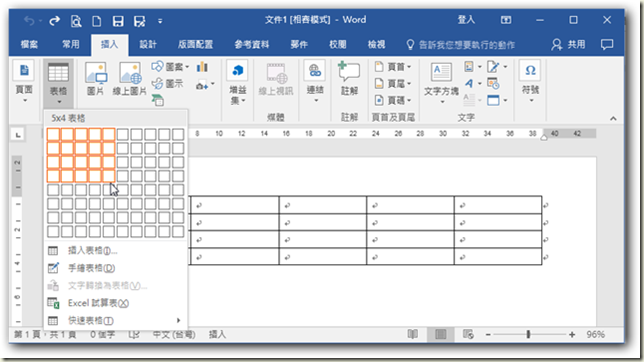Click the Redo icon in quick access toolbar

tap(55, 21)
